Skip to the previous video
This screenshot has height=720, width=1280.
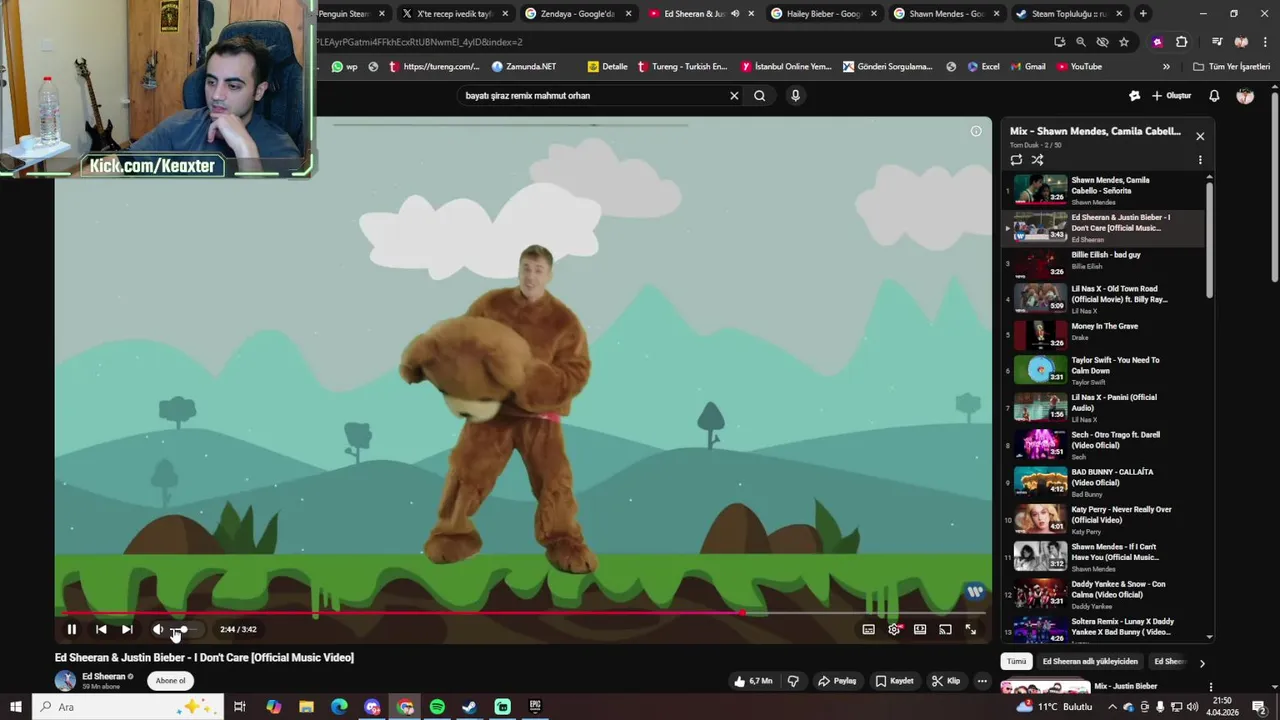[x=101, y=629]
